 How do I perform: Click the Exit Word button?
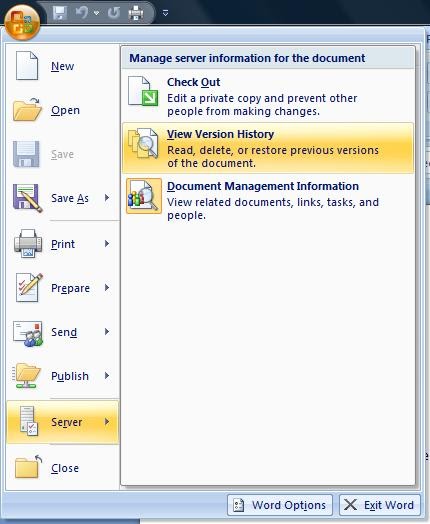point(380,505)
